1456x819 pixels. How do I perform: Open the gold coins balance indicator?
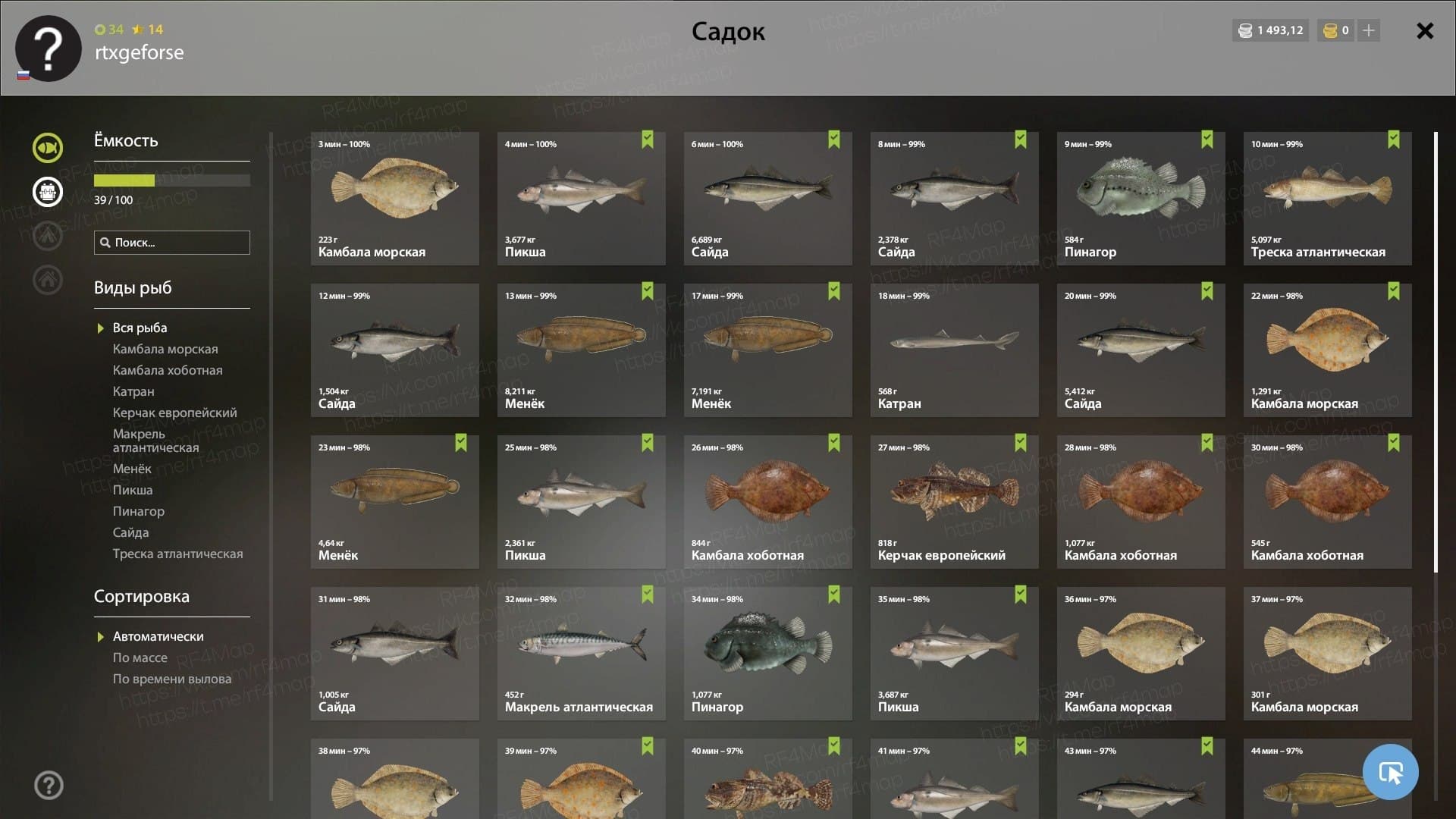click(1335, 30)
